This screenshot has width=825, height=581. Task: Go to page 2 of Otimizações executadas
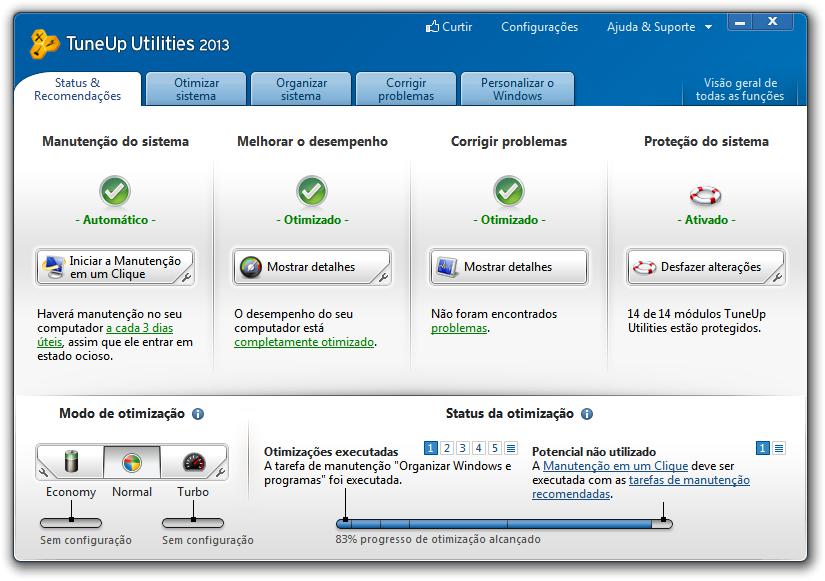[x=447, y=448]
